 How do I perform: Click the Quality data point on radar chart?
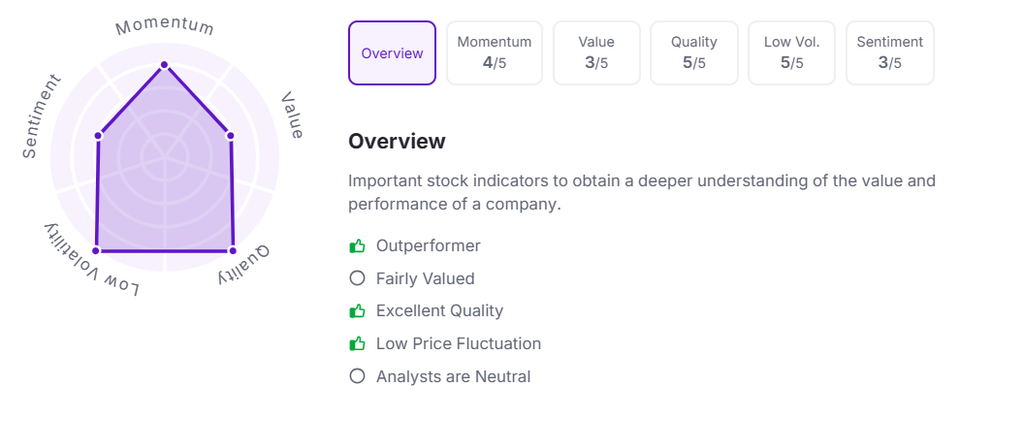coord(232,249)
